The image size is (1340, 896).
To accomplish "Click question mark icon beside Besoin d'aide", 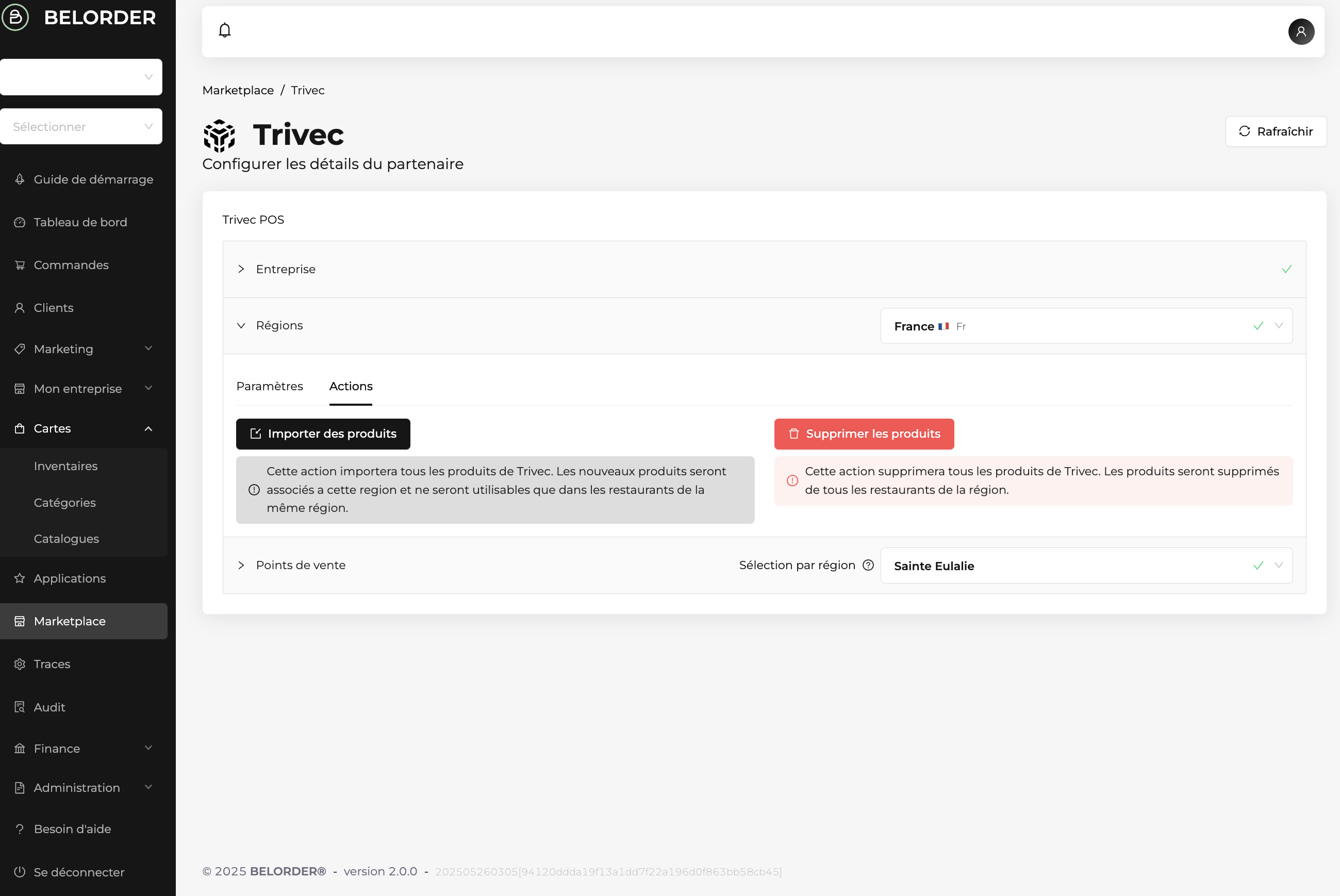I will coord(20,829).
